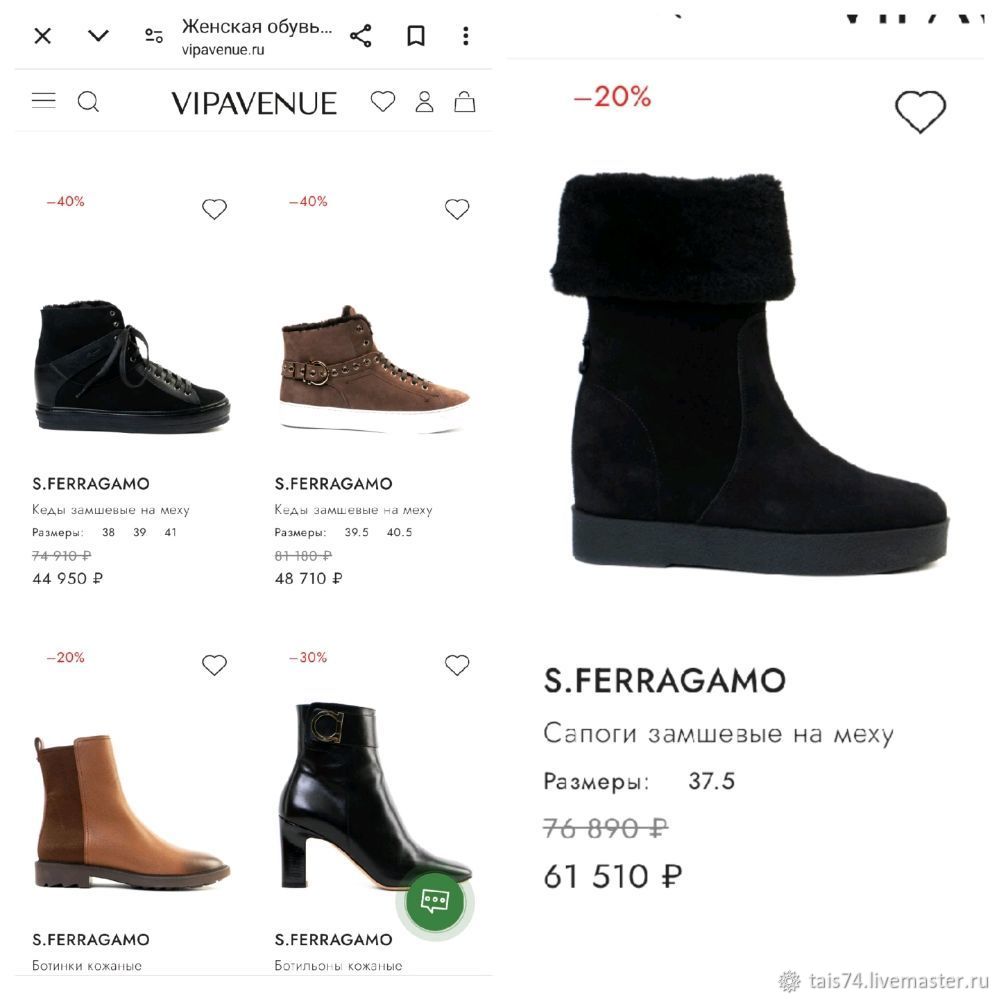Favorite the large black fur suede boot
The width and height of the screenshot is (999, 999).
click(x=921, y=111)
